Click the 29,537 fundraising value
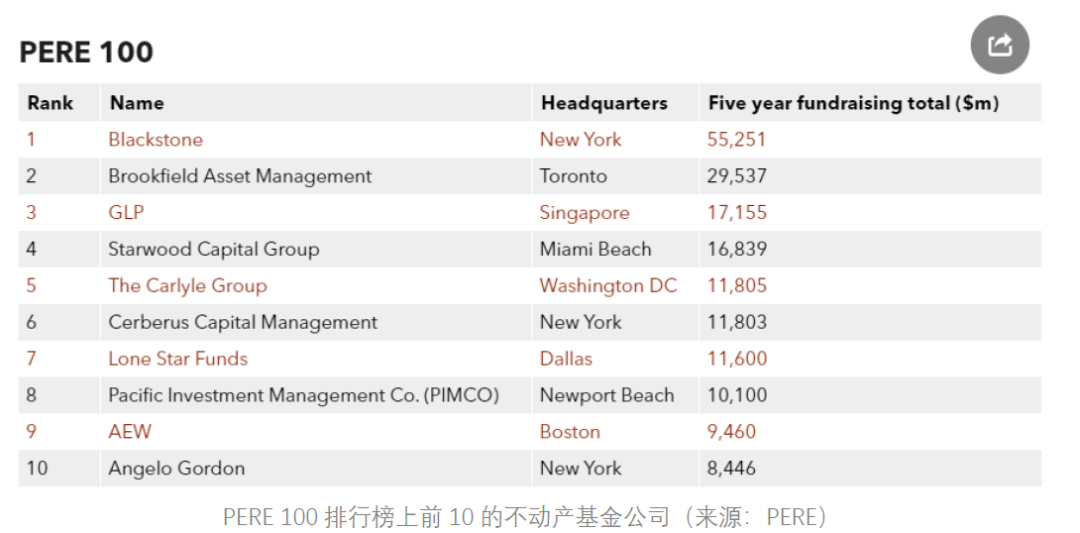The image size is (1080, 533). (x=736, y=176)
